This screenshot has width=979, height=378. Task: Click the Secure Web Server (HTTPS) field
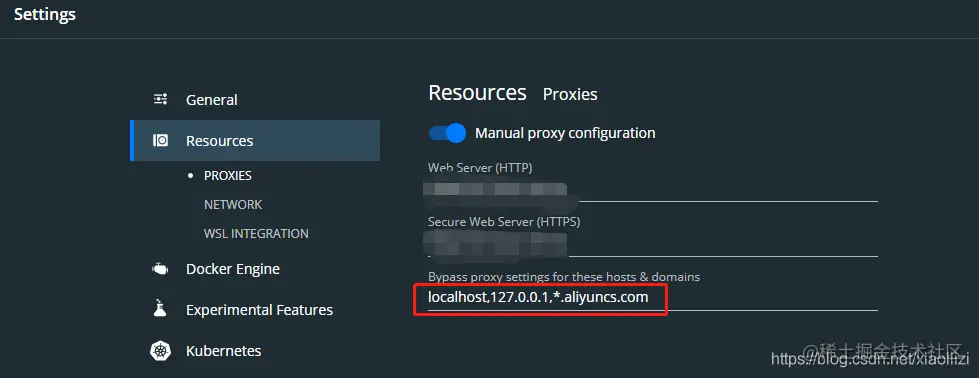point(652,244)
